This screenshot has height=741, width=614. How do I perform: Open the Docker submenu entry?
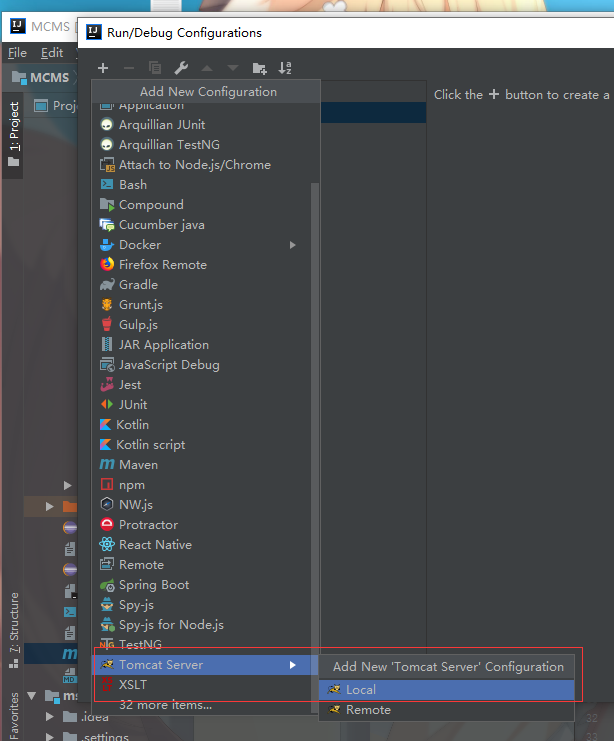point(202,245)
